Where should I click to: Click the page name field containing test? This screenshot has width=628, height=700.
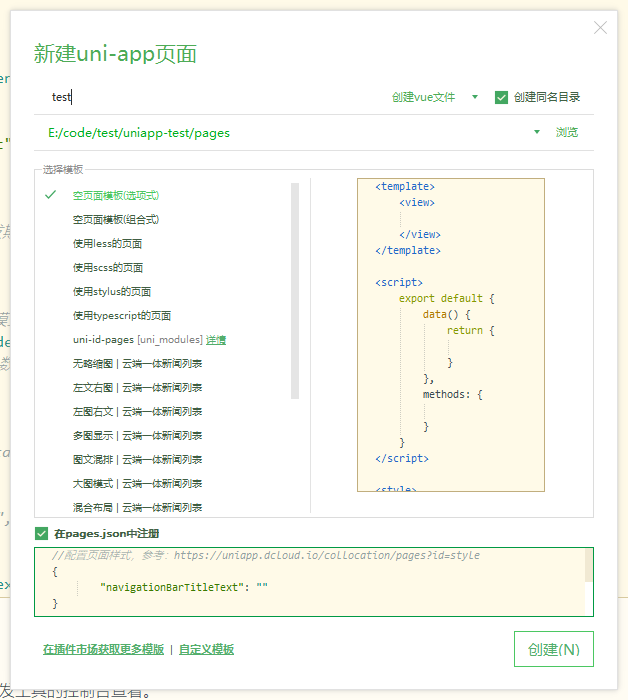coord(210,97)
